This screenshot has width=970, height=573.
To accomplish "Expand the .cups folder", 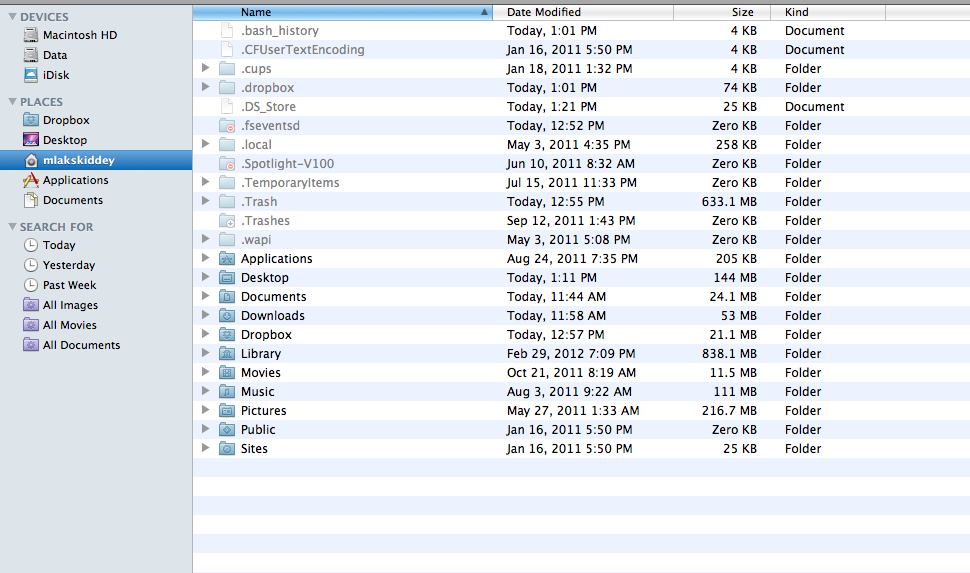I will tap(205, 68).
